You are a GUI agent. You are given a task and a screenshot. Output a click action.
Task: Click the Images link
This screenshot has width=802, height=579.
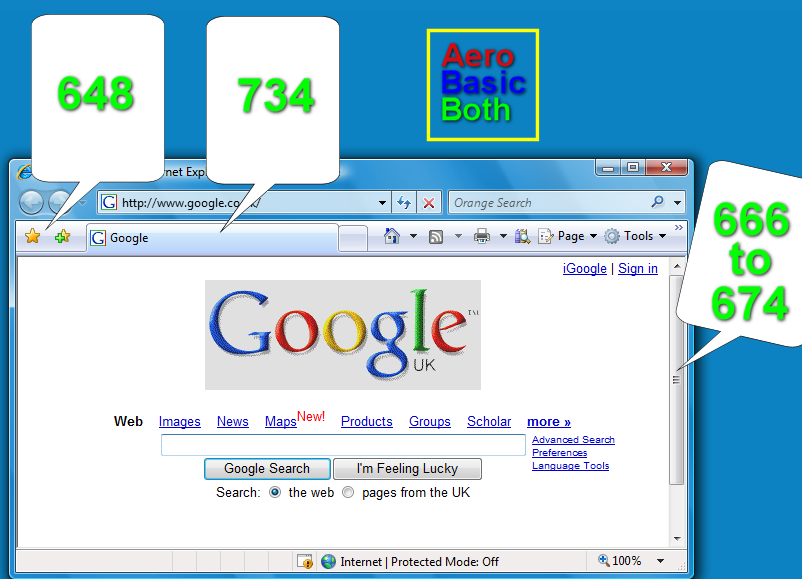(180, 421)
